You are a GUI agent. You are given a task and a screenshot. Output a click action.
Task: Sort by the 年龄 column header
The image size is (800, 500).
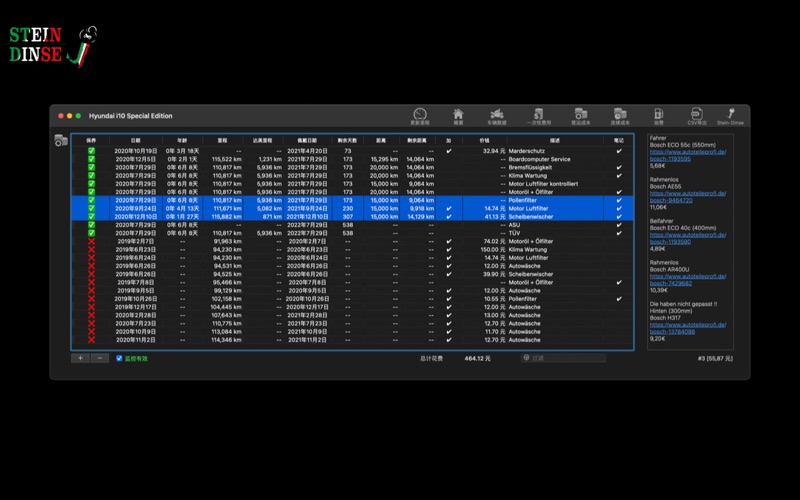coord(182,140)
